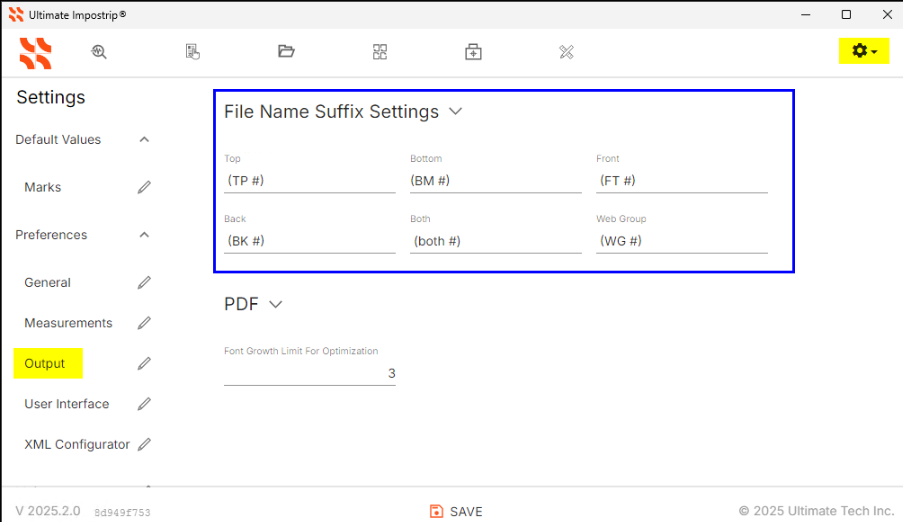Click the Bottom suffix field (BM #)
This screenshot has height=522, width=903.
click(x=496, y=181)
